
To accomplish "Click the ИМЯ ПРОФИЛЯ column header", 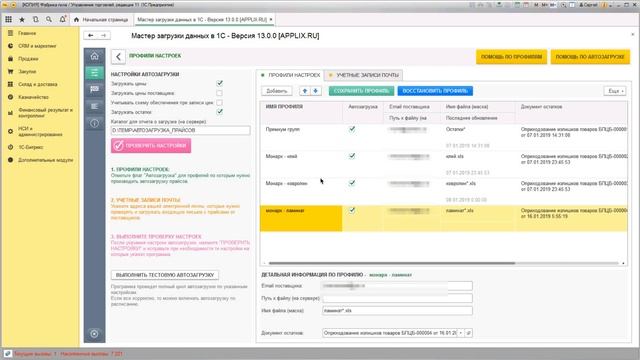I will [284, 107].
